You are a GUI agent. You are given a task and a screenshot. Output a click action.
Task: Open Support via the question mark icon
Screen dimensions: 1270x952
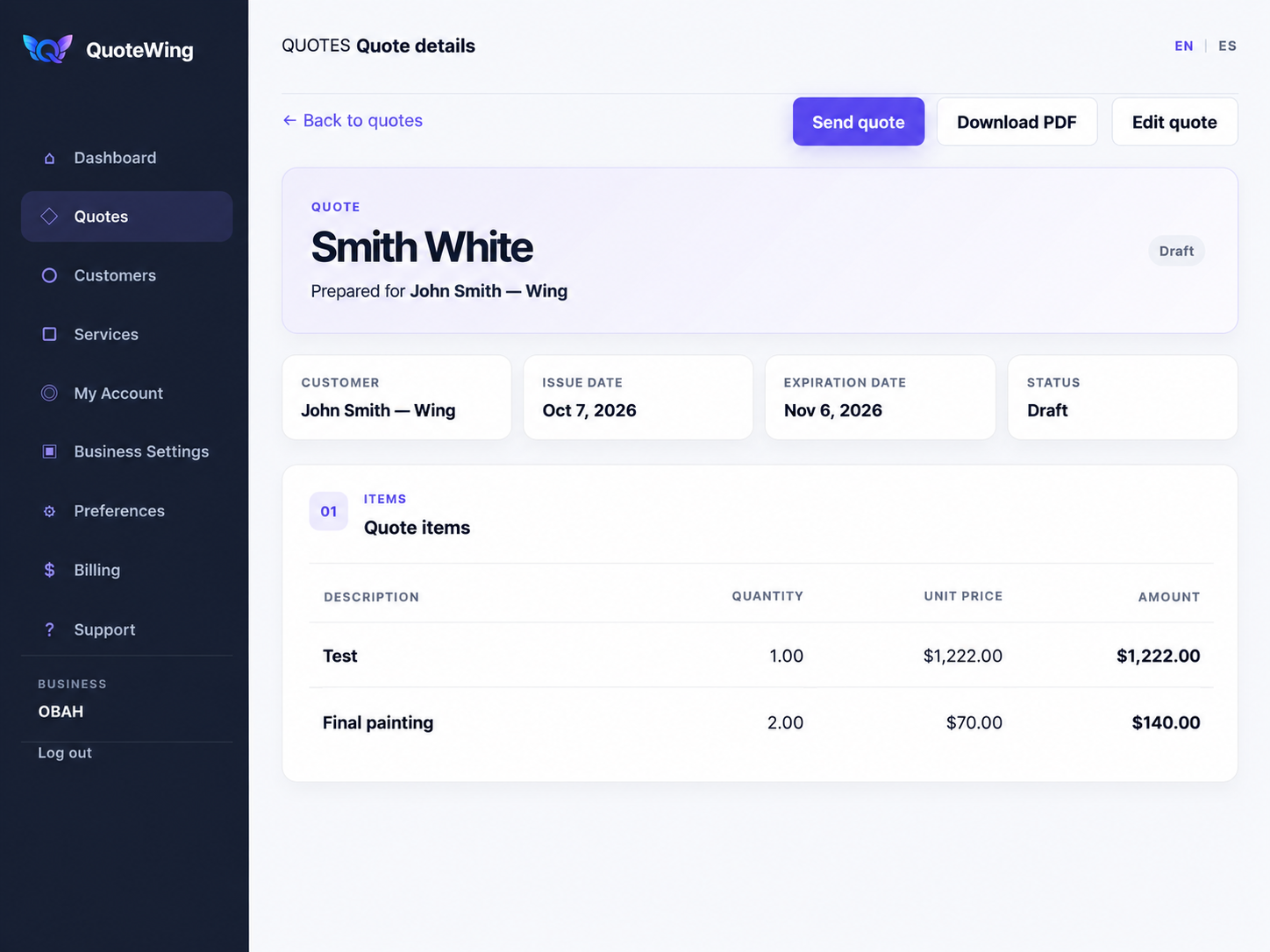pos(49,629)
